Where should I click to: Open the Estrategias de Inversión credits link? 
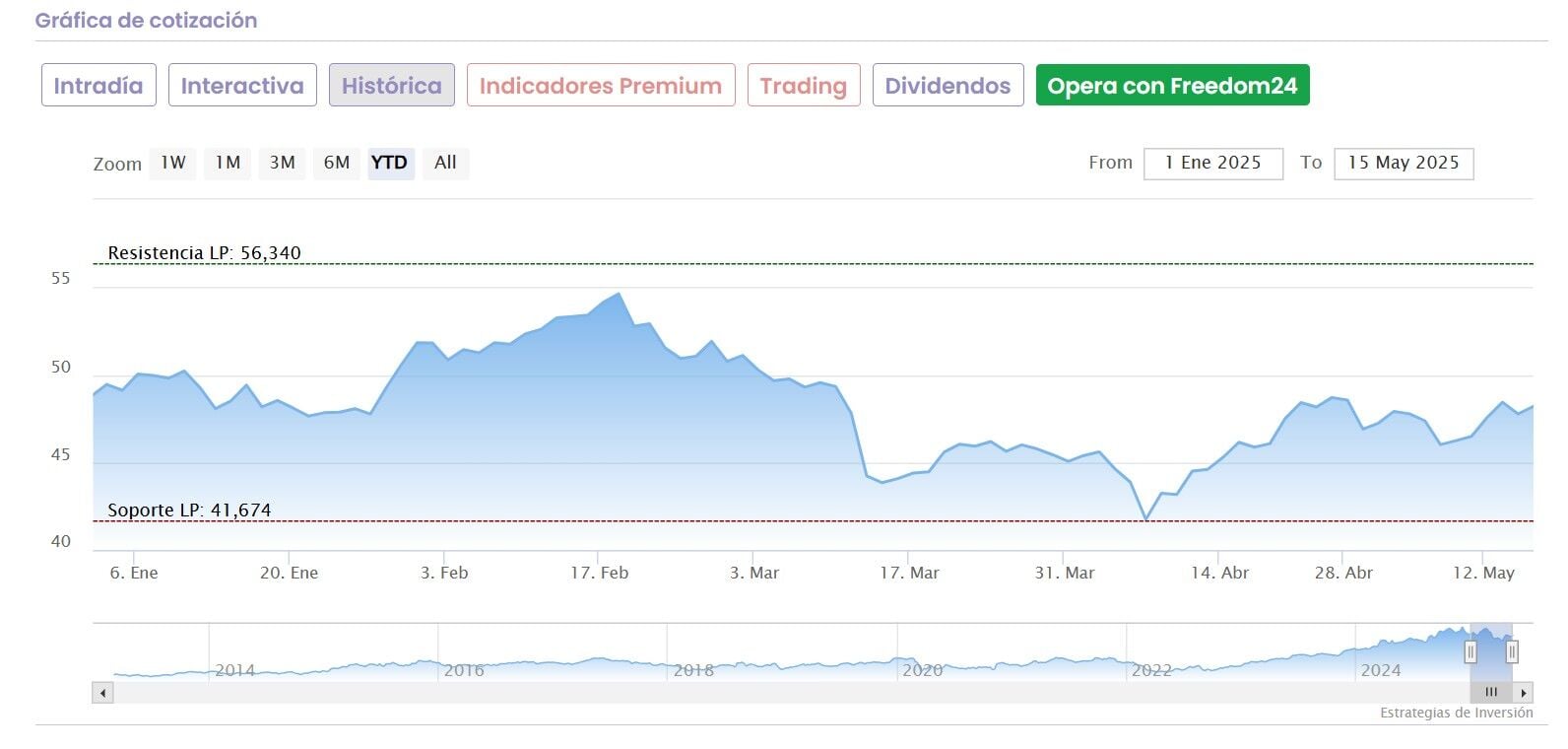pyautogui.click(x=1456, y=713)
